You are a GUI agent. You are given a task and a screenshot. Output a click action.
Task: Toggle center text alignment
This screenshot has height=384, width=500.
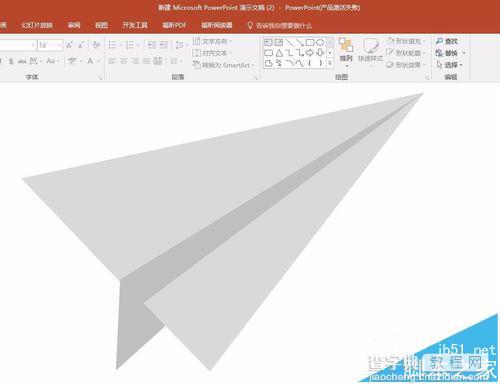tap(124, 61)
